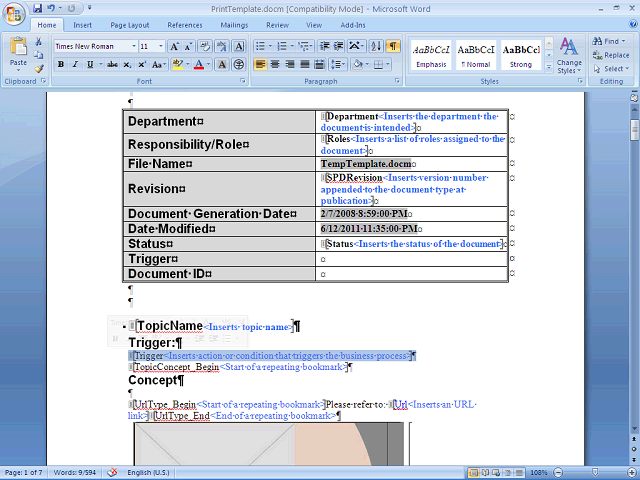640x480 pixels.
Task: Click the Office button logo
Action: pyautogui.click(x=14, y=13)
